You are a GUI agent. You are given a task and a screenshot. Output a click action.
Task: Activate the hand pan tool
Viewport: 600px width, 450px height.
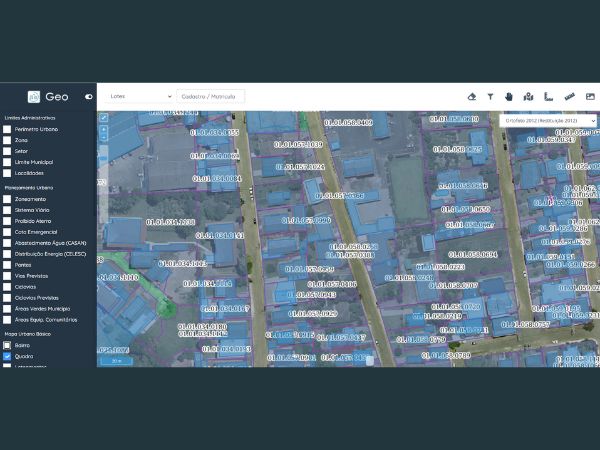(x=509, y=97)
